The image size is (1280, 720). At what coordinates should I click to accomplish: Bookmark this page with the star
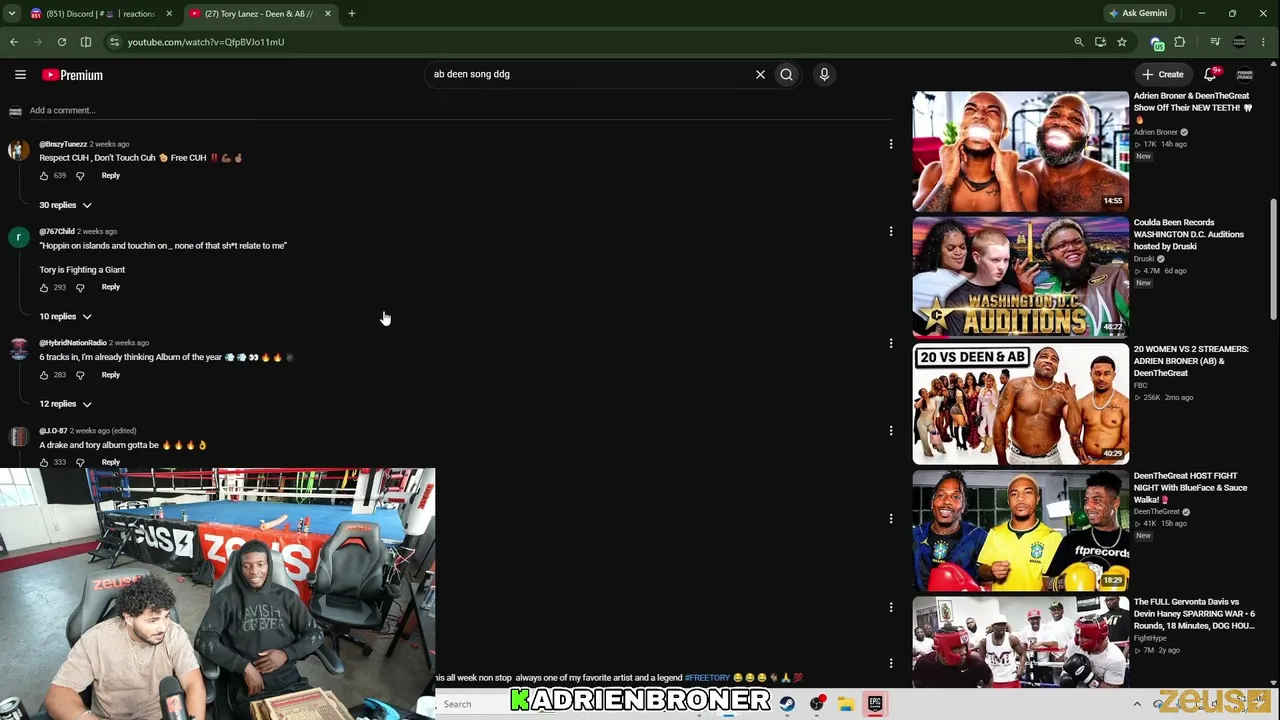click(x=1122, y=42)
